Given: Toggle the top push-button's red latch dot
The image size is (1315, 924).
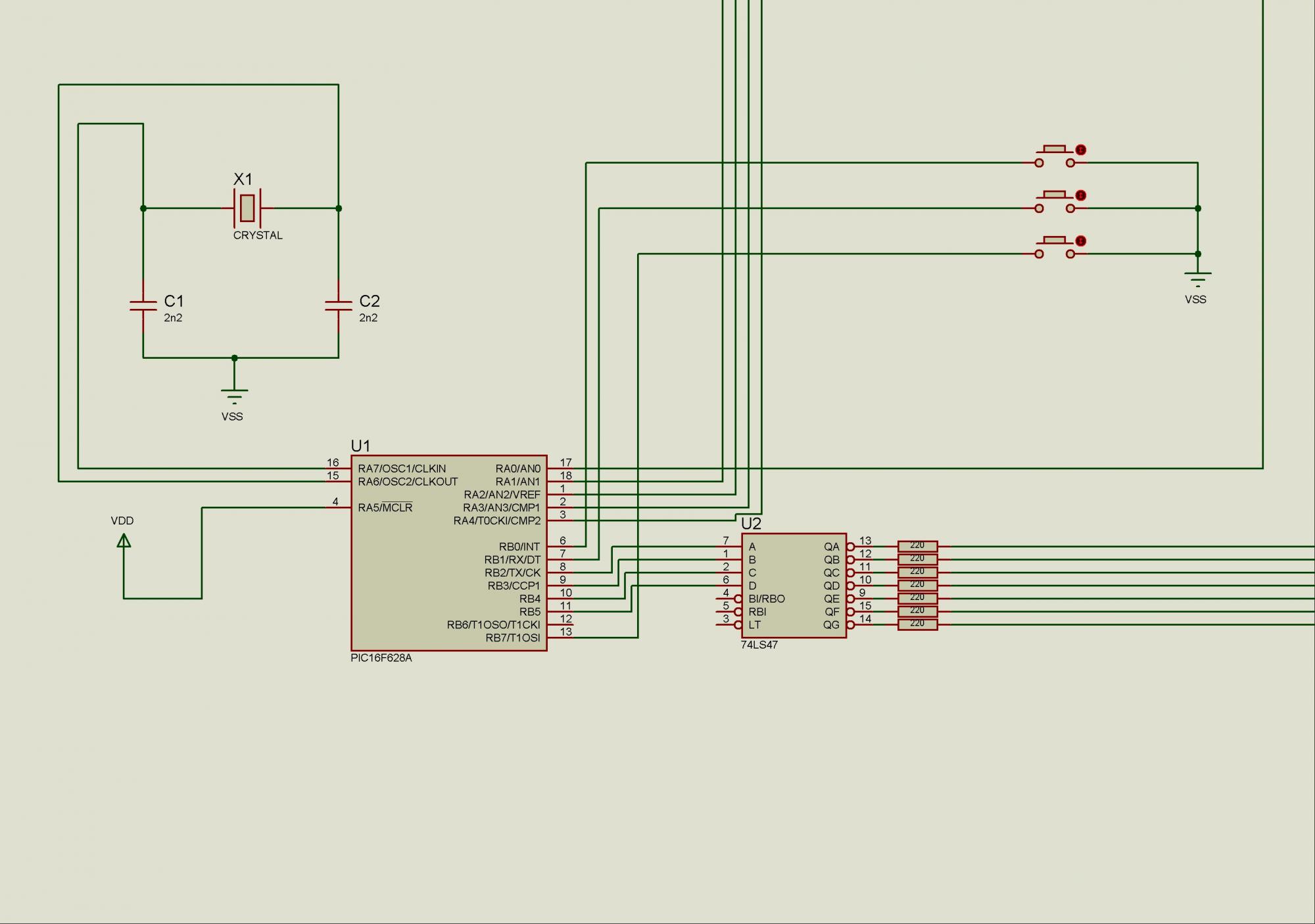Looking at the screenshot, I should tap(1081, 150).
